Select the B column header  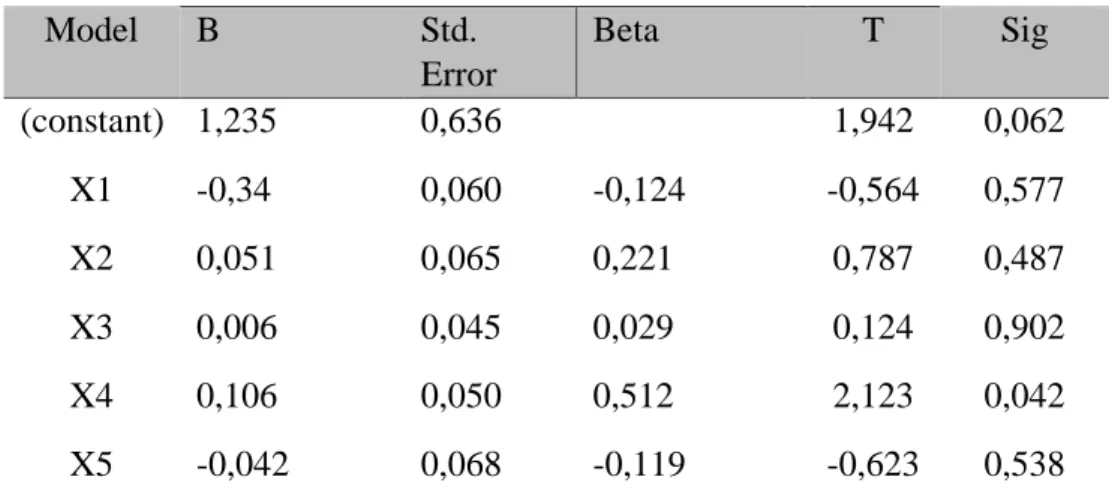click(x=207, y=32)
